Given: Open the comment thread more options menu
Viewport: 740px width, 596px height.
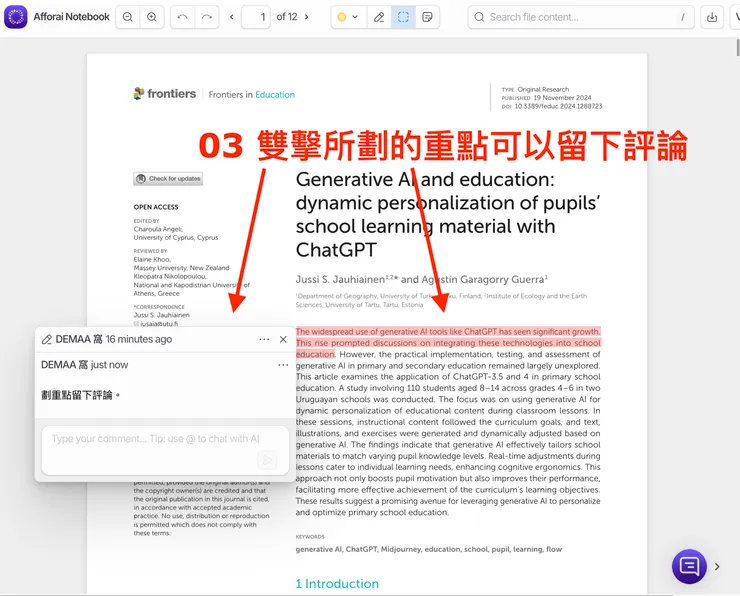Looking at the screenshot, I should (264, 339).
